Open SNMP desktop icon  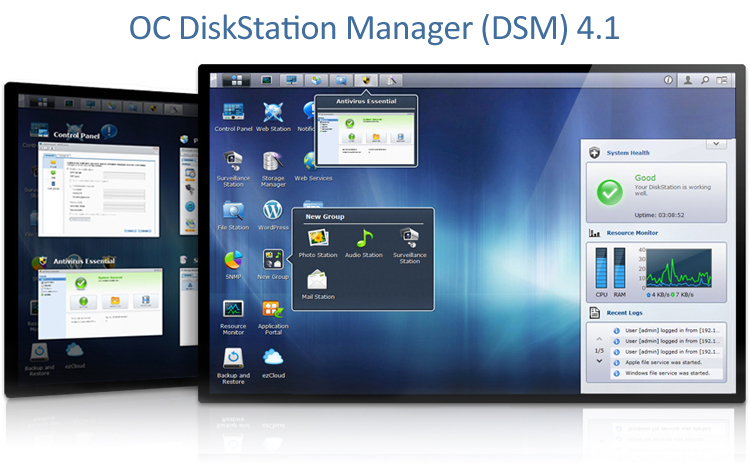233,265
